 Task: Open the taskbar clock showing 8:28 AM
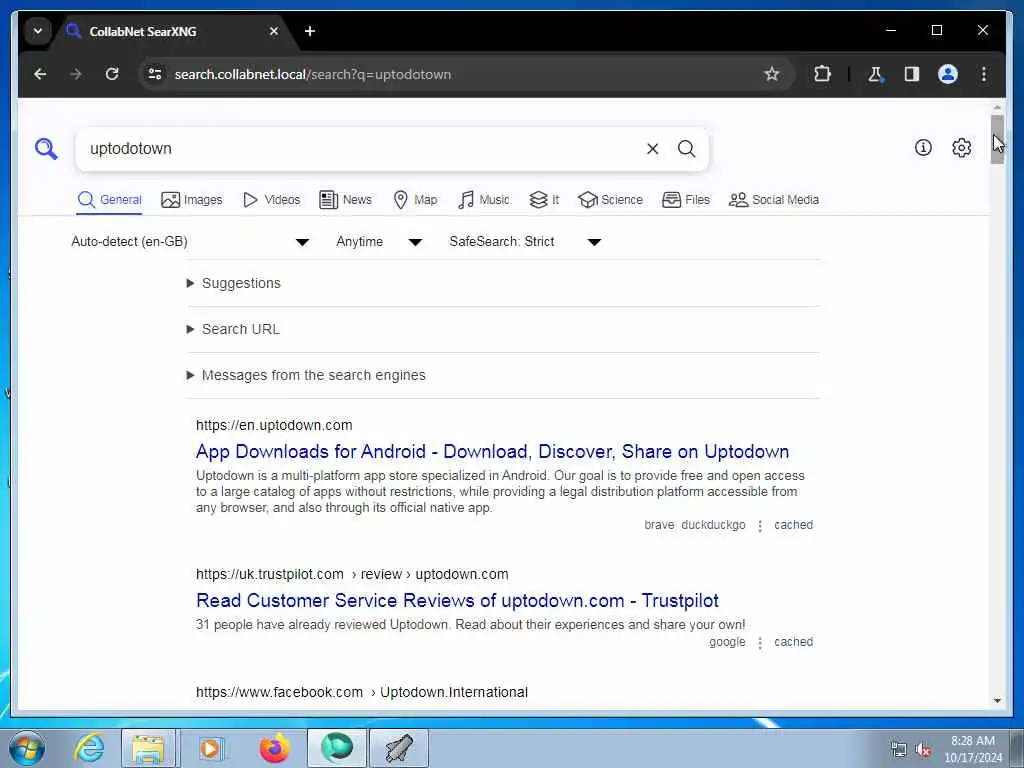[x=973, y=749]
